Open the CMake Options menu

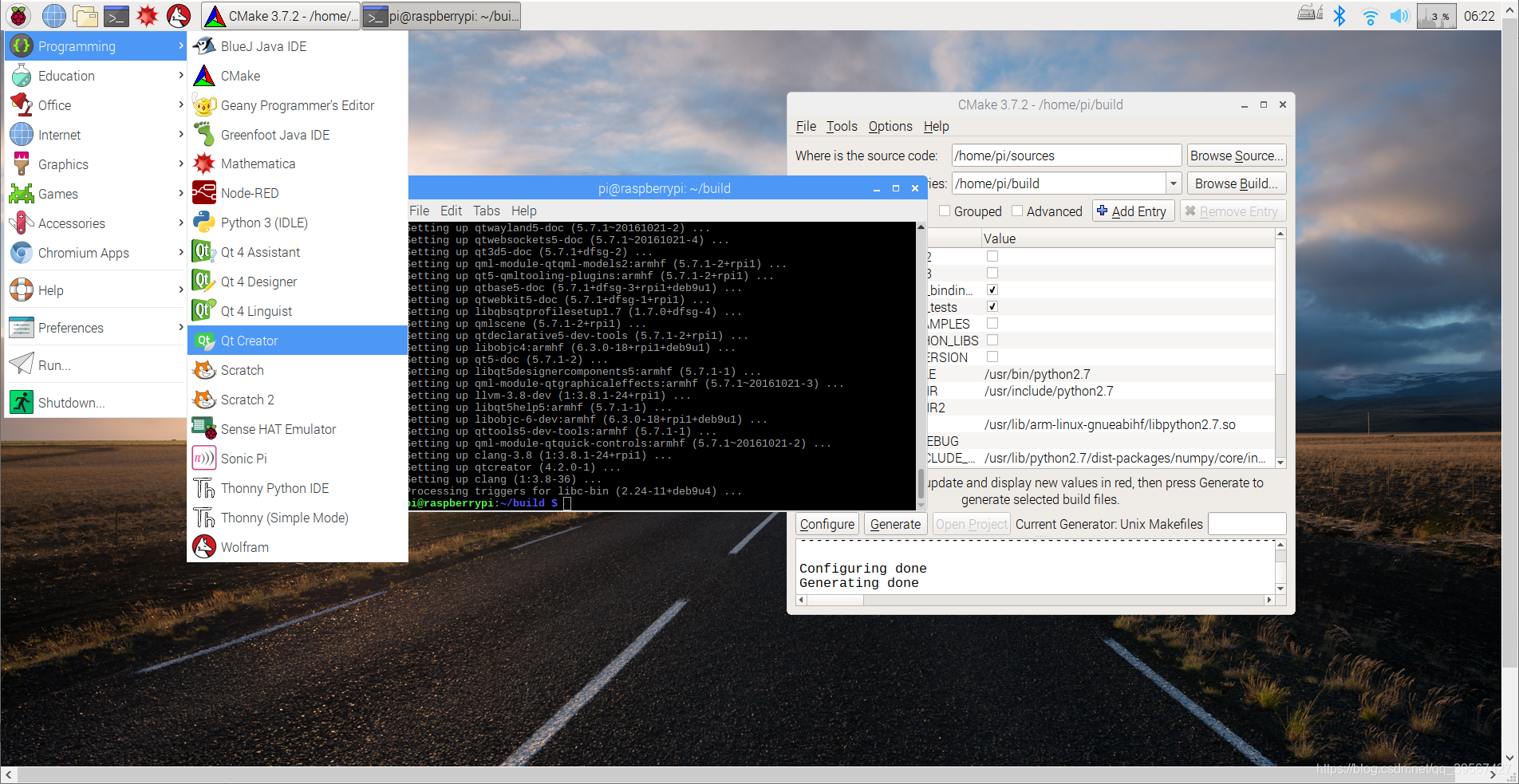[x=890, y=126]
